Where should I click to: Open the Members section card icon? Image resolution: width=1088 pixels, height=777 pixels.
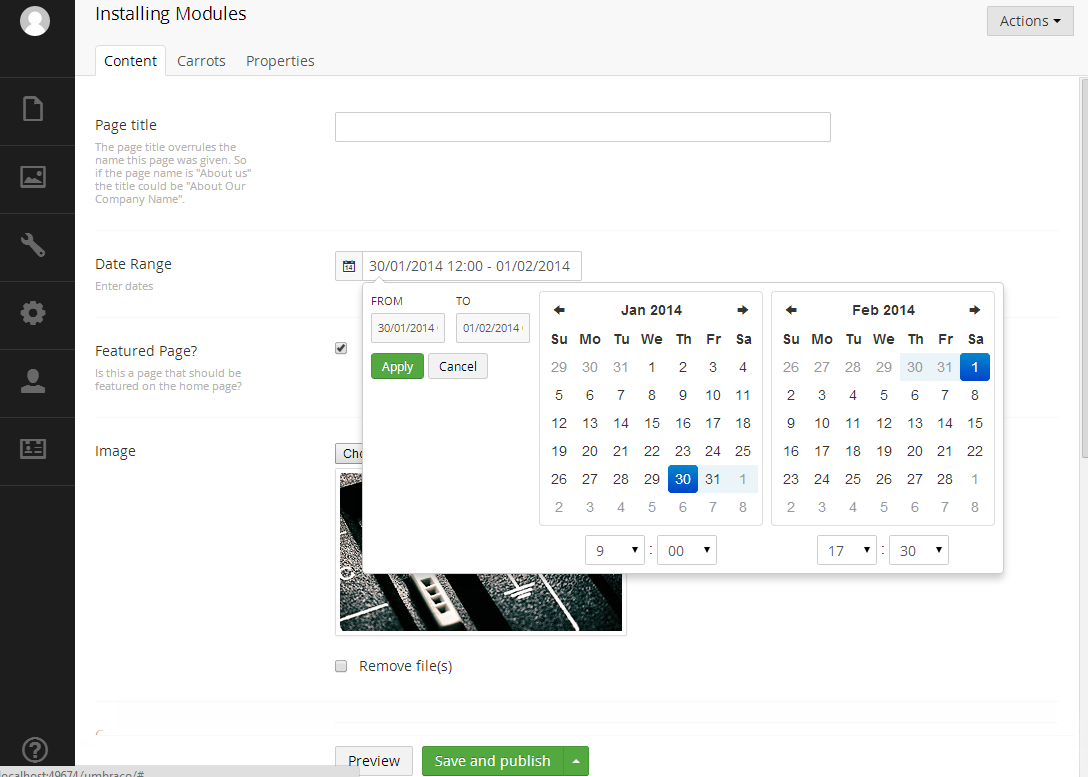(33, 449)
